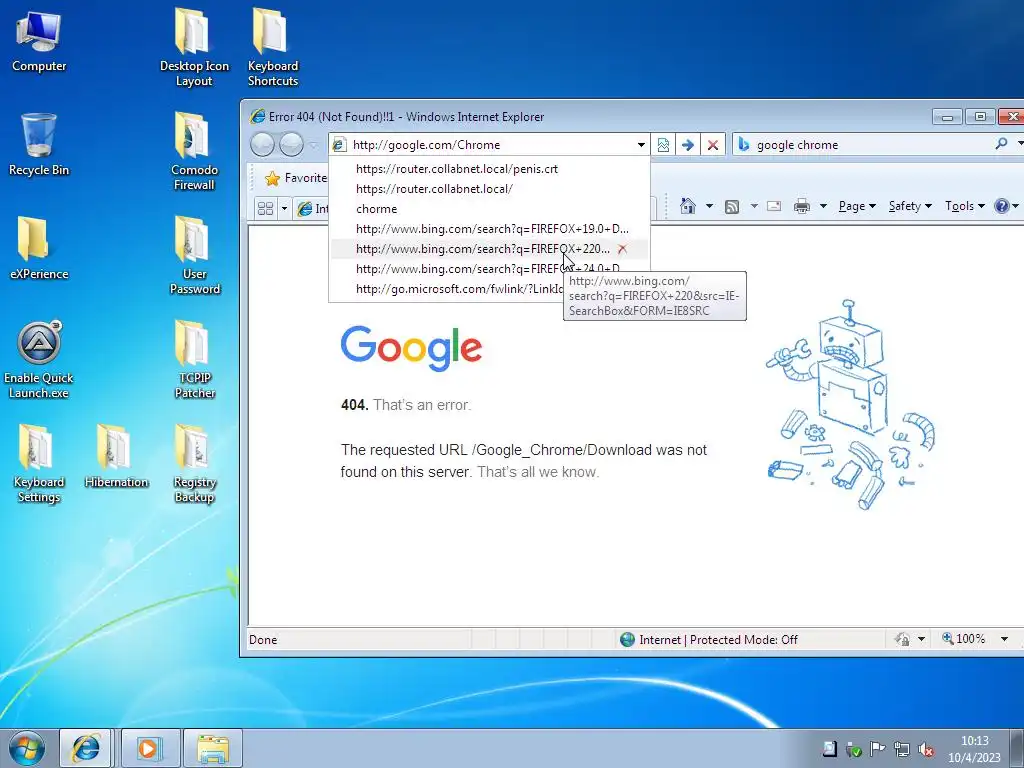
Task: Click the Google logo on the page
Action: (x=411, y=349)
